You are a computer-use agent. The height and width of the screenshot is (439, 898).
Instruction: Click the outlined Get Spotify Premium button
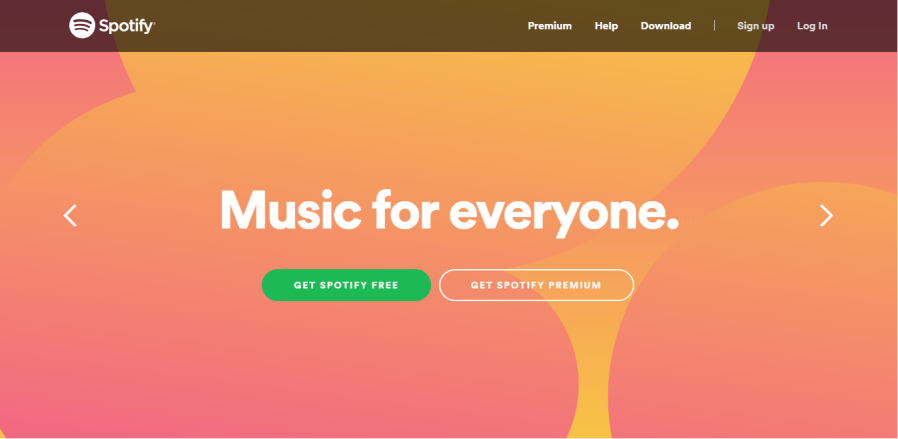click(x=536, y=285)
